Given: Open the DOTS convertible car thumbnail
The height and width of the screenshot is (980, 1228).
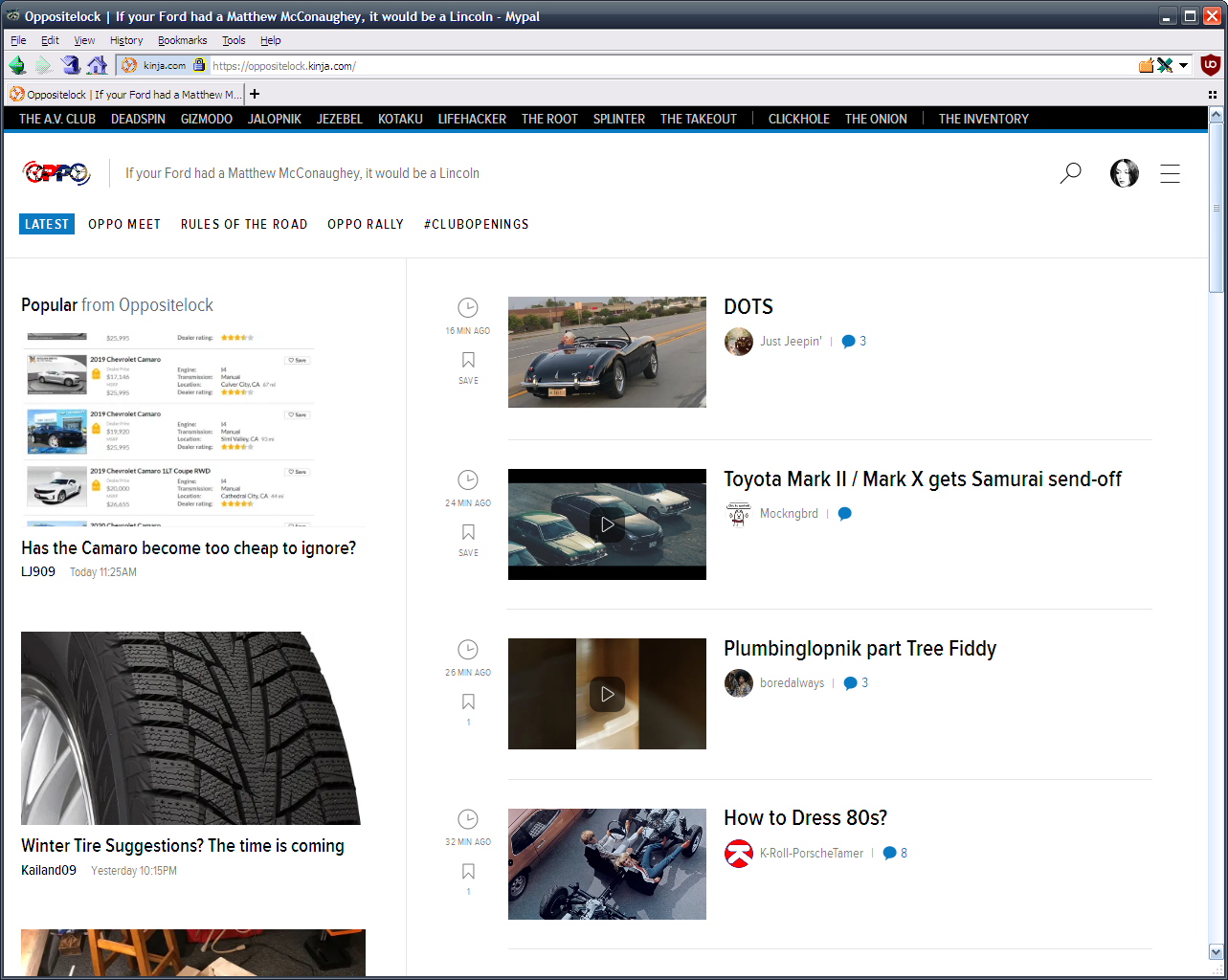Looking at the screenshot, I should (x=607, y=352).
